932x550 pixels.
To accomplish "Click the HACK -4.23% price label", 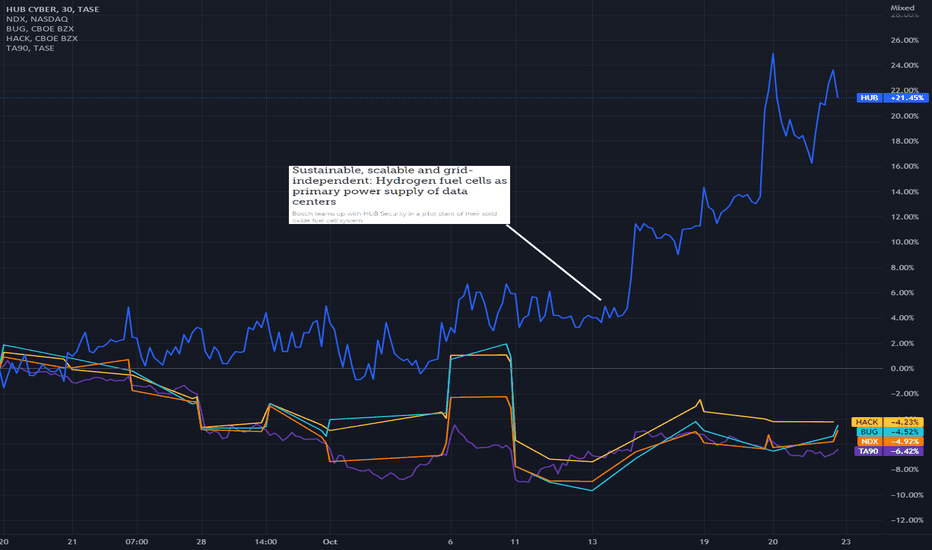I will tap(887, 422).
